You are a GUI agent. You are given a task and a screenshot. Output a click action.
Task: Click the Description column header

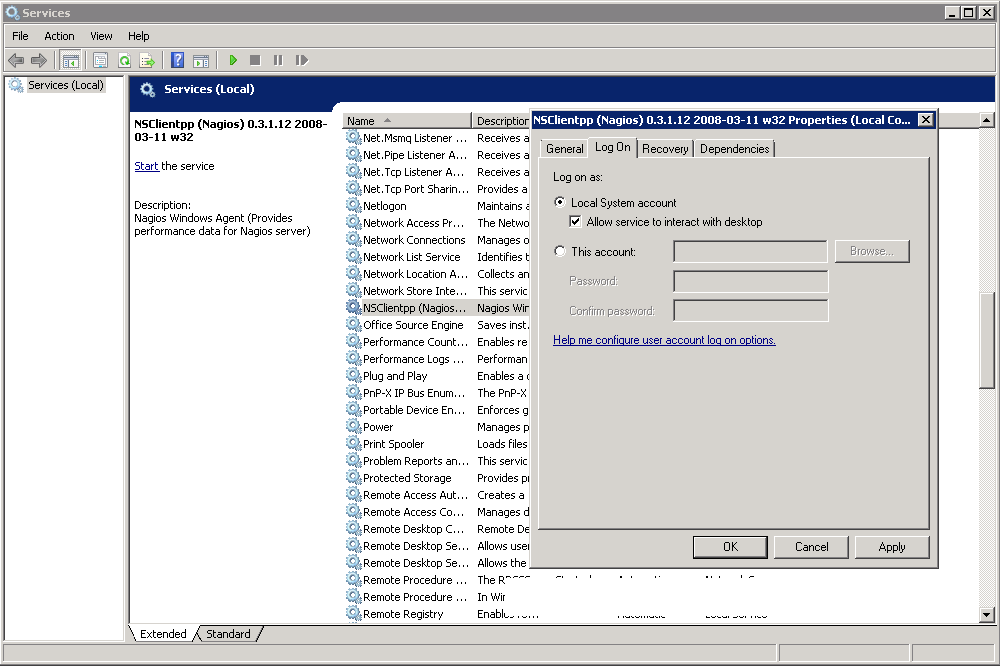tap(501, 121)
